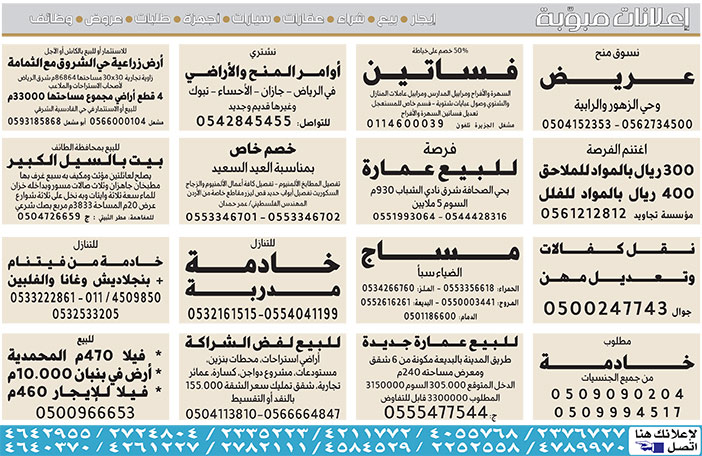Click the للبيع عمارة headline under فرصة
This screenshot has width=702, height=456.
coord(440,169)
